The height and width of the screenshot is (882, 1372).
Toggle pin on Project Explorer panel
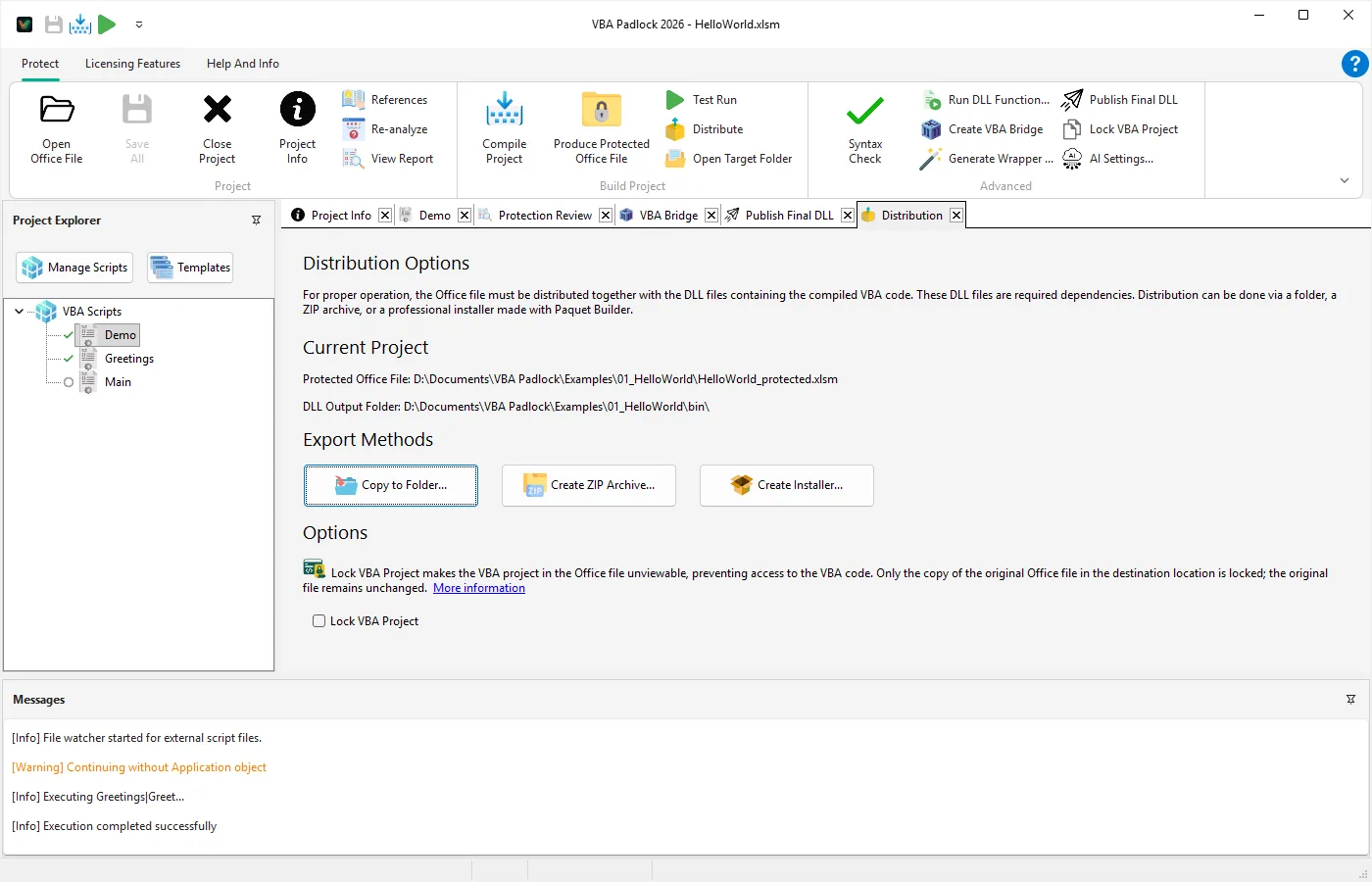(257, 220)
